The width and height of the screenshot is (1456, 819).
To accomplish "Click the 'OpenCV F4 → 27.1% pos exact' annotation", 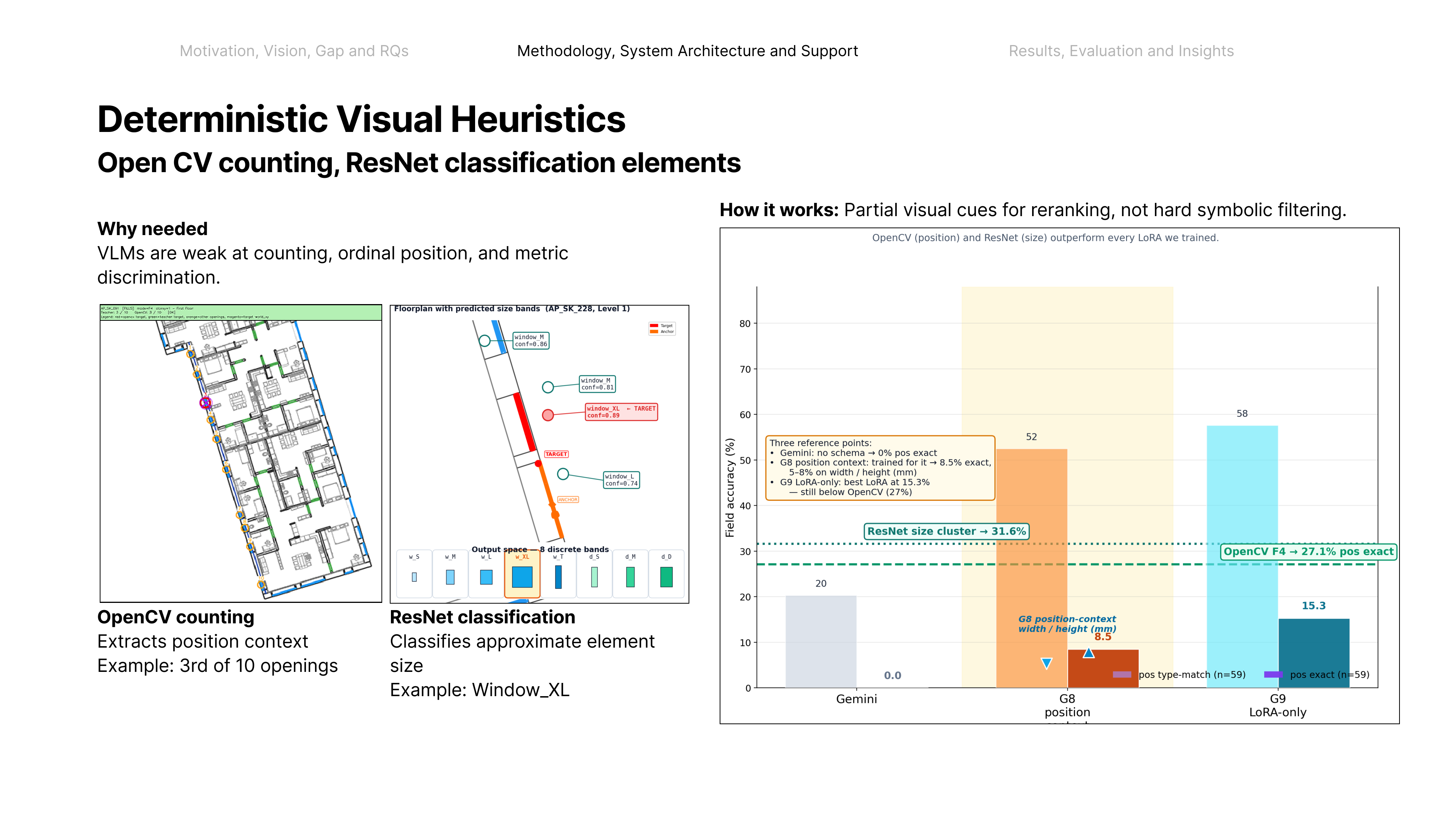I will tap(1309, 552).
